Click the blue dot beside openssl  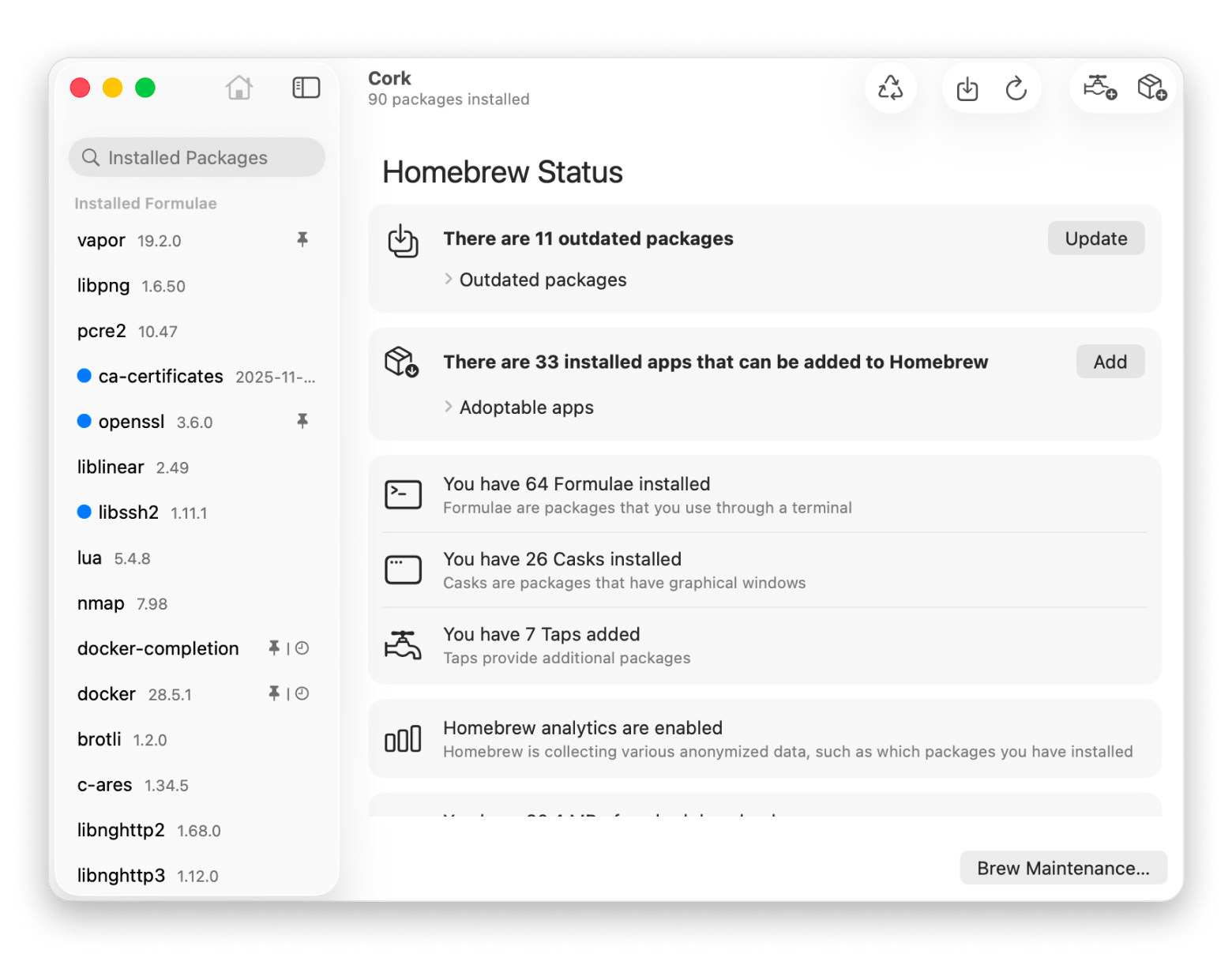click(85, 421)
